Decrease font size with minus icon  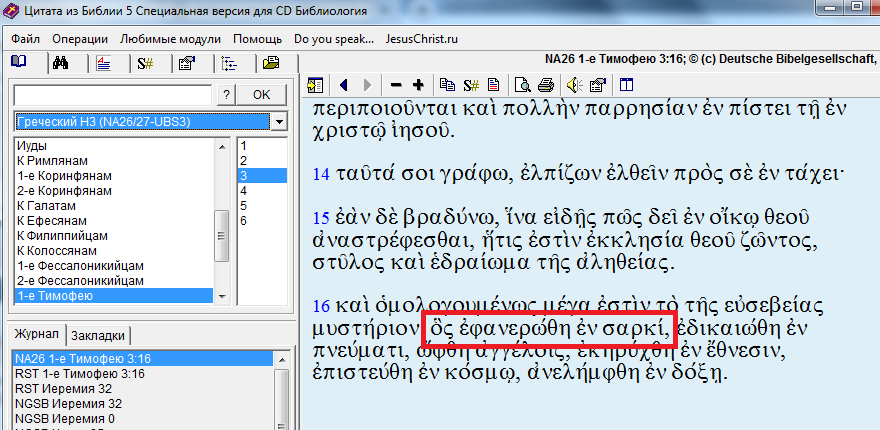click(396, 84)
